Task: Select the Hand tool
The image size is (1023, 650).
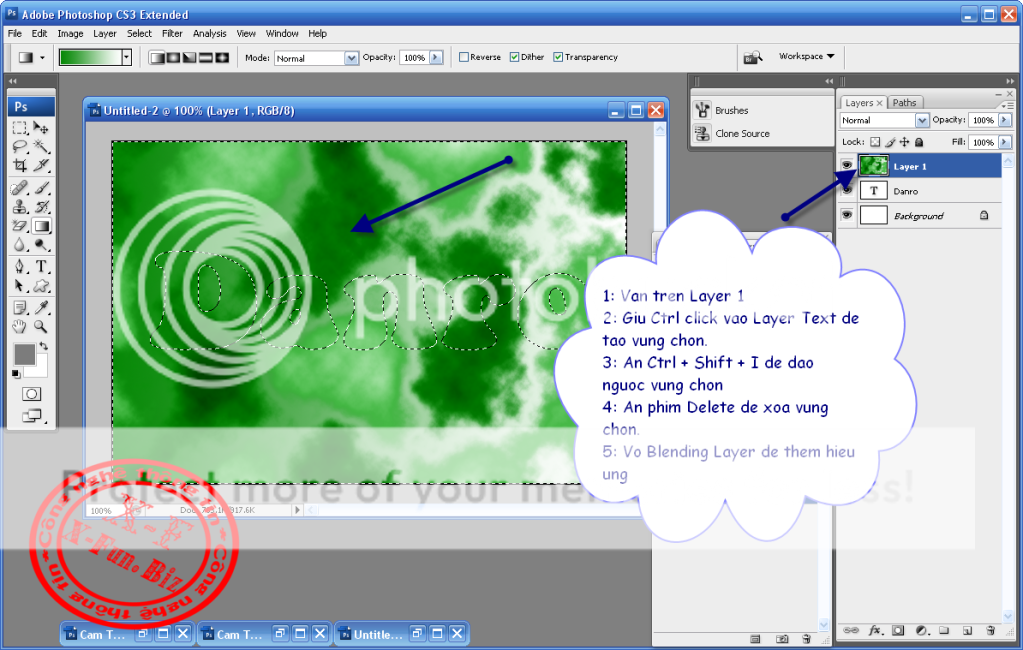Action: (x=20, y=326)
